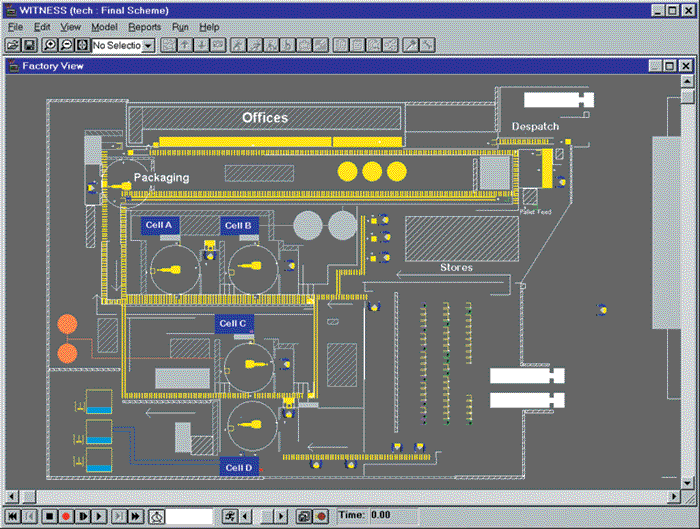Click the zoom in magnifier icon
Viewport: 700px width, 529px height.
click(50, 45)
